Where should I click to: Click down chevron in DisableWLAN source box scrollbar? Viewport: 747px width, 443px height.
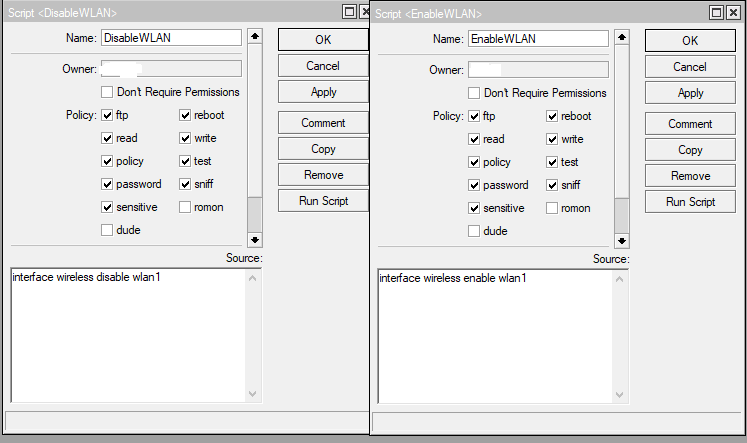click(252, 393)
